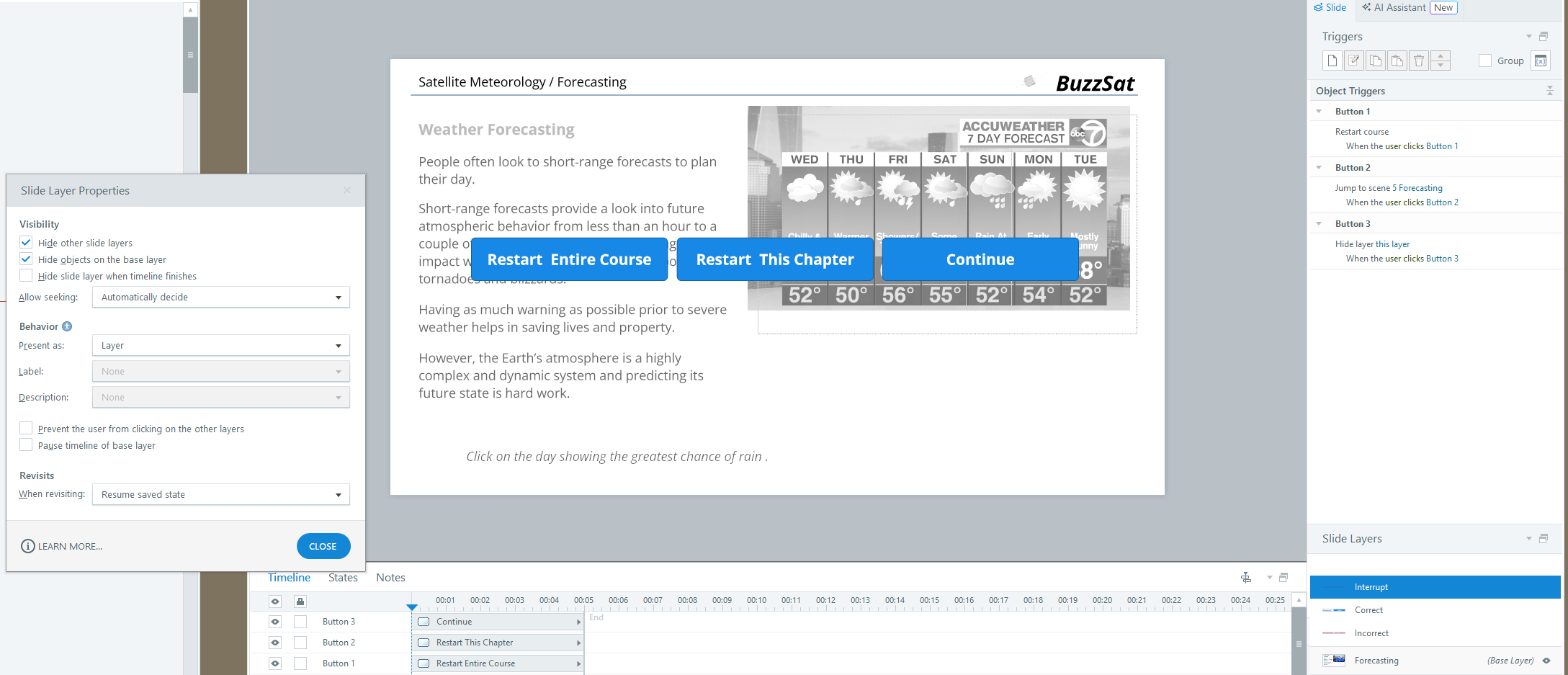Create a new trigger in the Triggers panel
Image resolution: width=1568 pixels, height=675 pixels.
[1332, 61]
